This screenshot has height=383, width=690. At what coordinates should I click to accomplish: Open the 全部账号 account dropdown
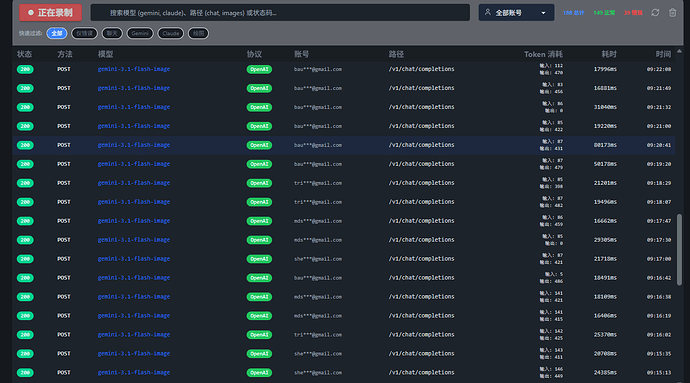click(516, 13)
